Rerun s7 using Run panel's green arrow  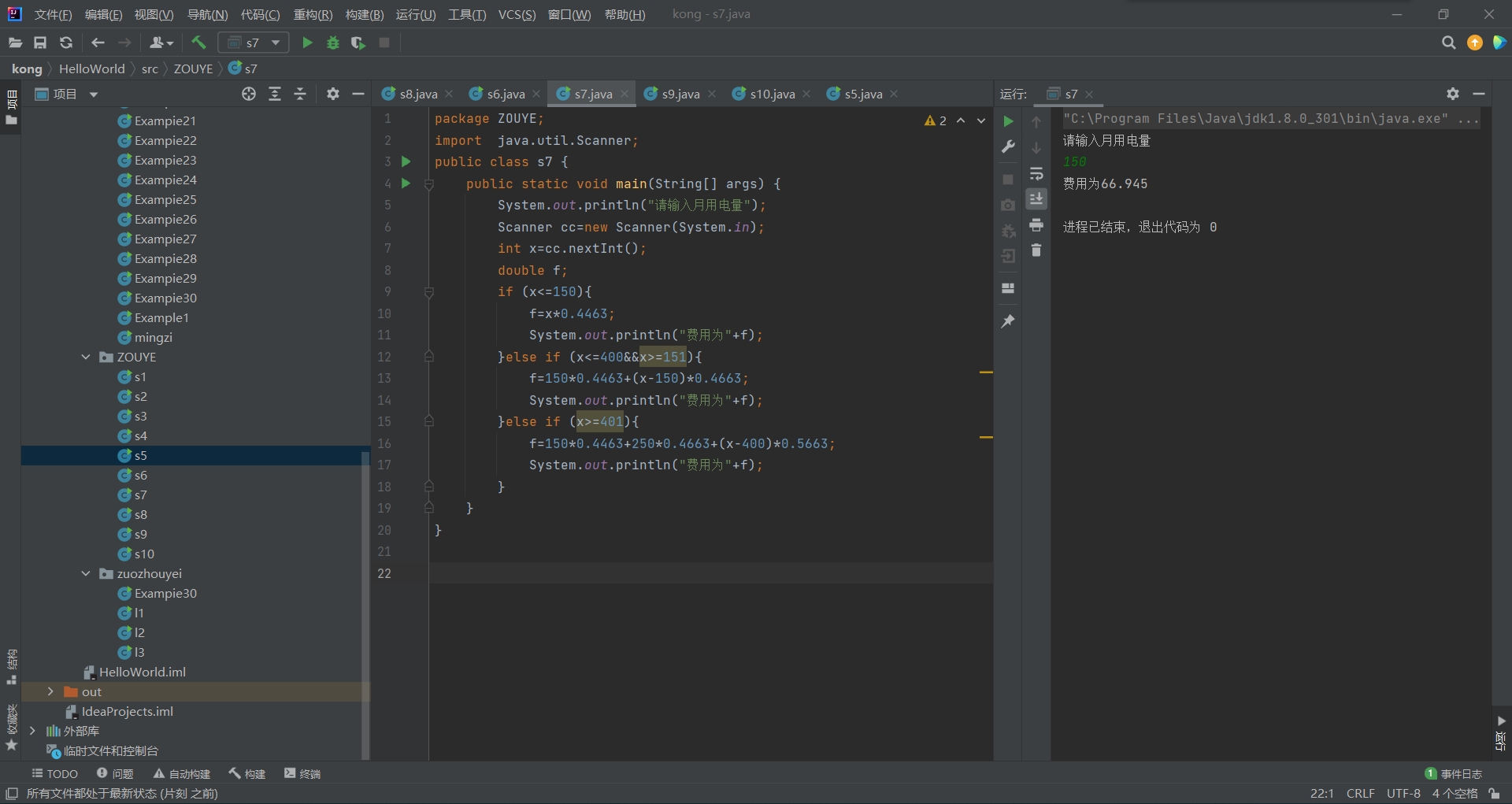pyautogui.click(x=1008, y=121)
